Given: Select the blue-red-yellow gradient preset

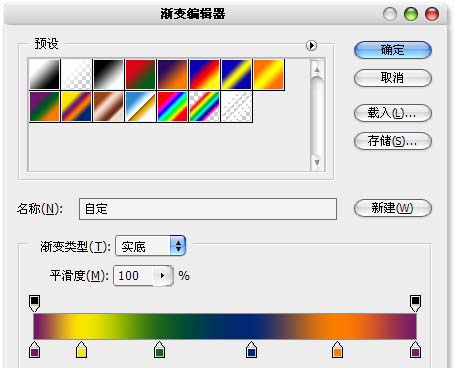Looking at the screenshot, I should (x=204, y=74).
